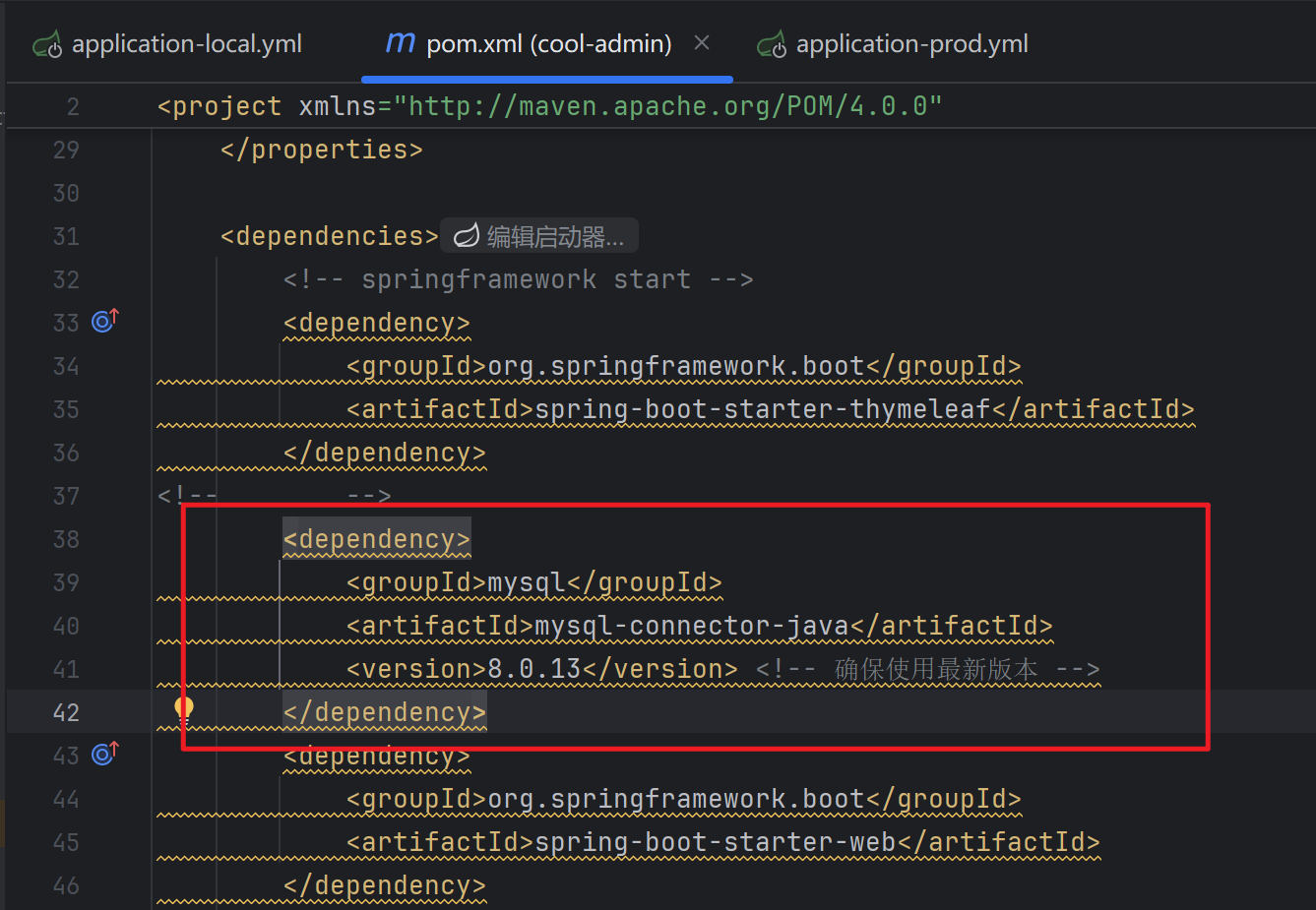Select the pom.xml tab

(x=548, y=42)
